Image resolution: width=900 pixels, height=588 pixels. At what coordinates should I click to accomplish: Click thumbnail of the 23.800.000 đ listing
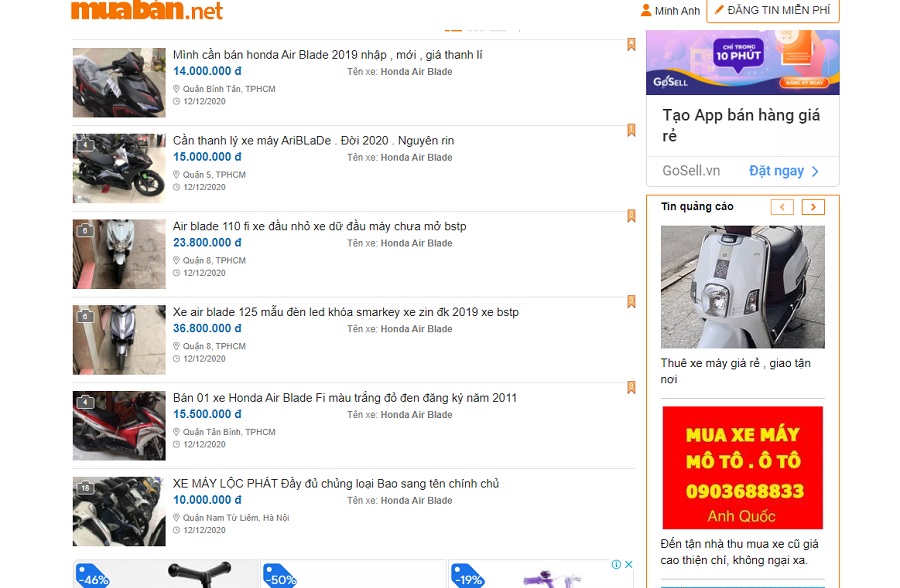(119, 254)
